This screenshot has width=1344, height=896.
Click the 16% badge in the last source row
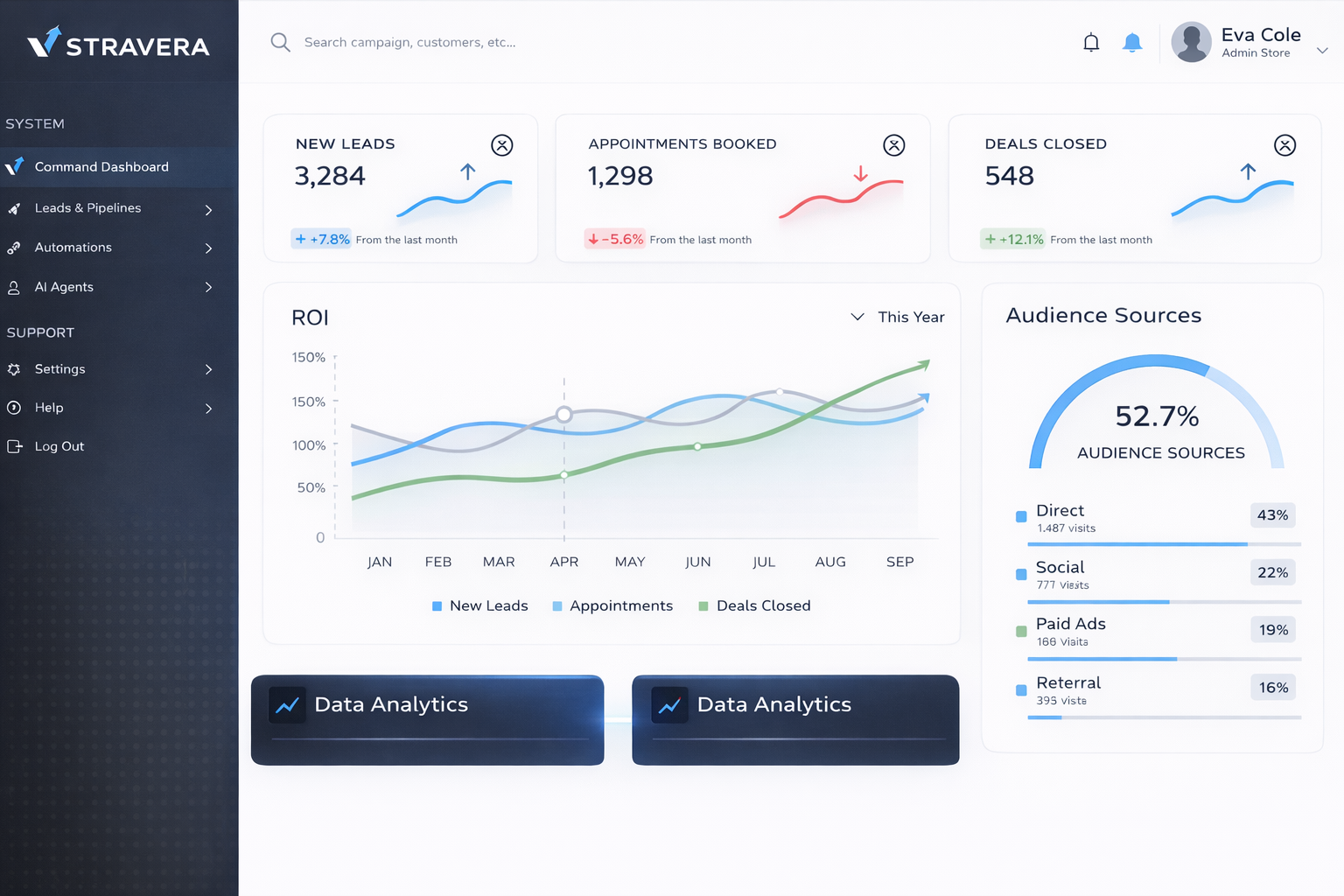1273,688
